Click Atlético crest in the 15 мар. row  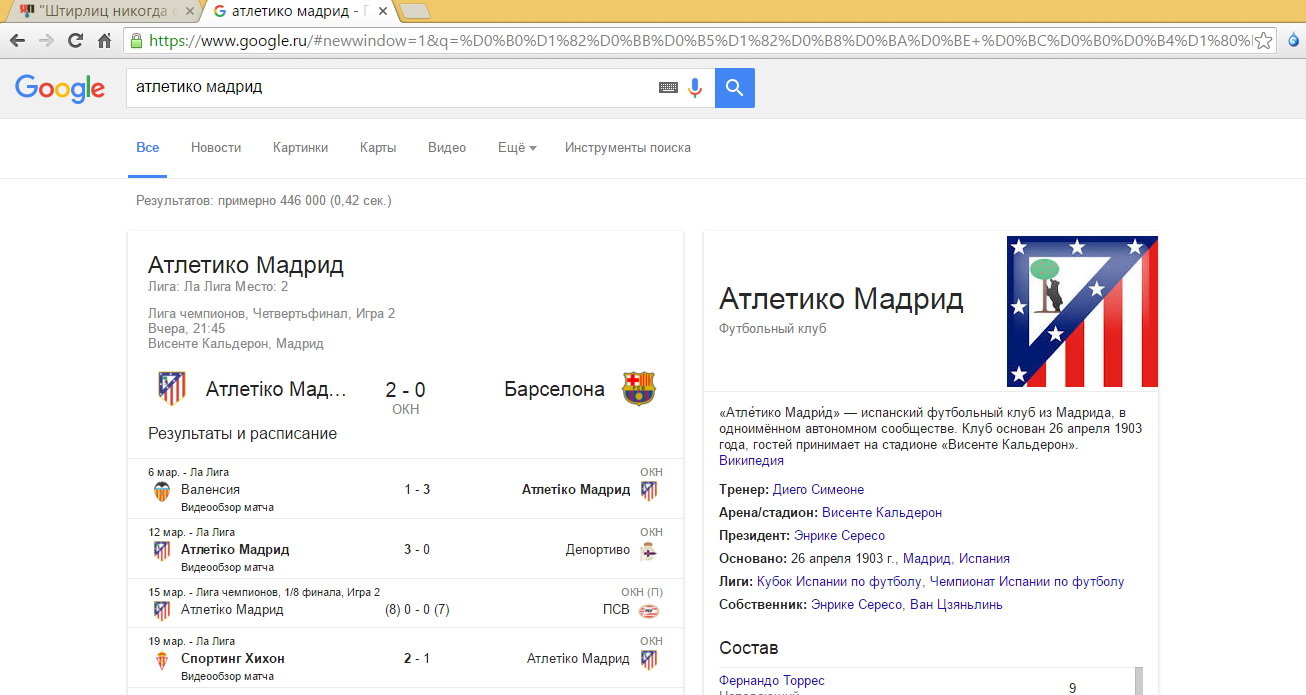coord(161,610)
